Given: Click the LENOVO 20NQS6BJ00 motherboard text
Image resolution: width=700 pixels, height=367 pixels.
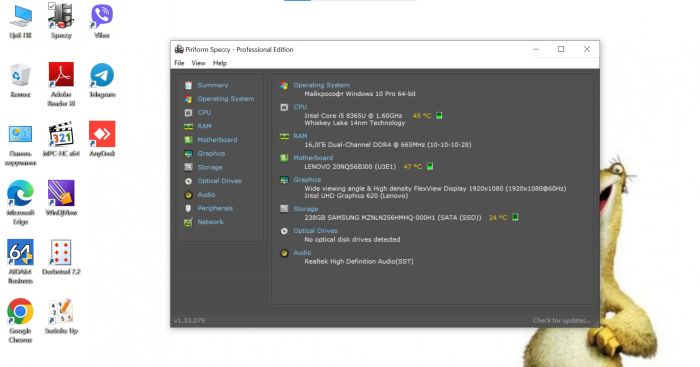Looking at the screenshot, I should coord(350,167).
